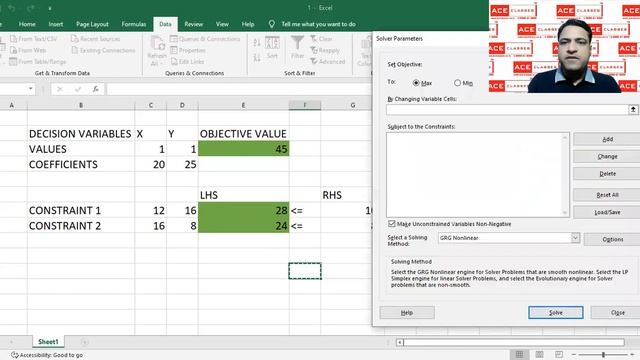Image resolution: width=640 pixels, height=360 pixels.
Task: Switch to Page Break Preview icon
Action: 559,354
